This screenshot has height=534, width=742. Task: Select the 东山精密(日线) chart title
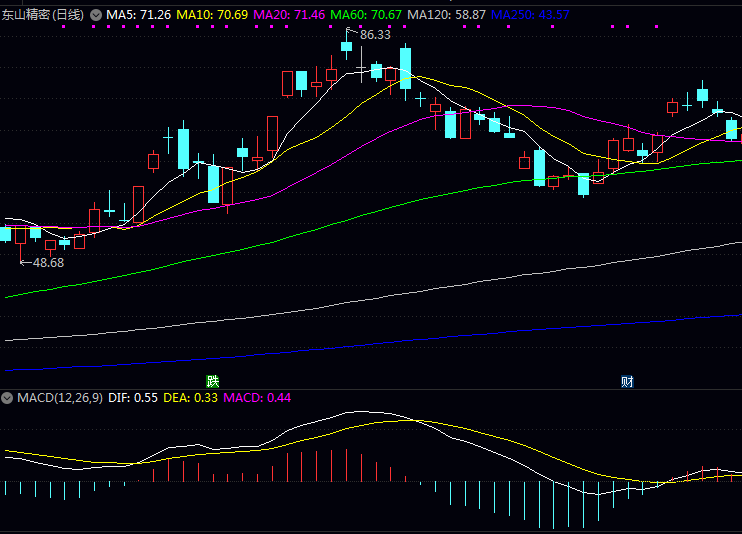pos(43,15)
